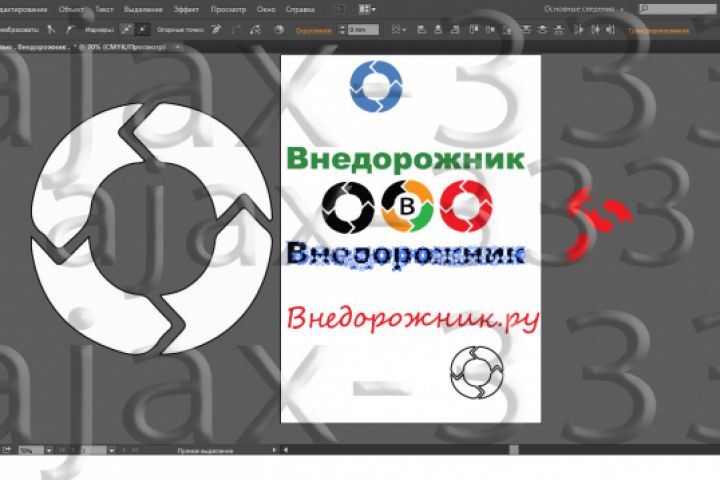720x480 pixels.
Task: Select the black circular arrows logo
Action: coord(349,207)
